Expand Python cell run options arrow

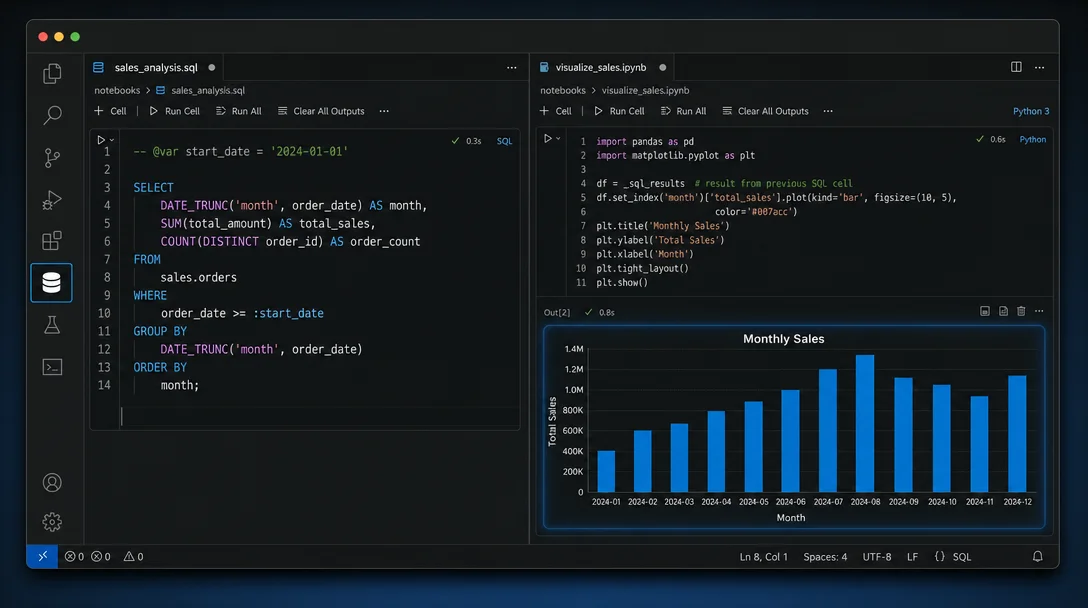pyautogui.click(x=558, y=139)
